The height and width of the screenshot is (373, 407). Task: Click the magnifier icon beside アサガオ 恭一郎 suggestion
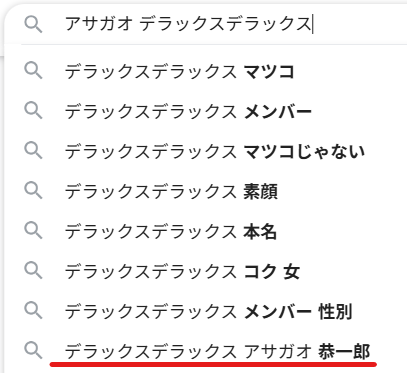click(x=33, y=350)
